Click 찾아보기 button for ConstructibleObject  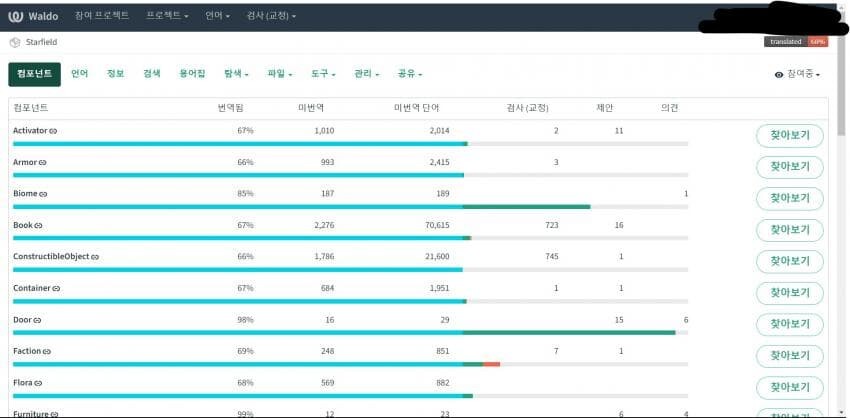pyautogui.click(x=790, y=261)
